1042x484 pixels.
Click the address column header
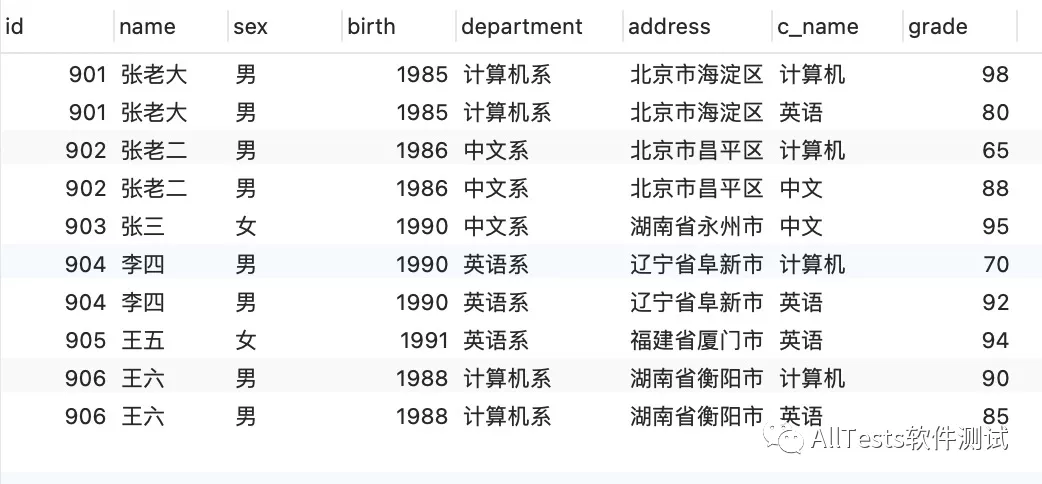pos(669,27)
